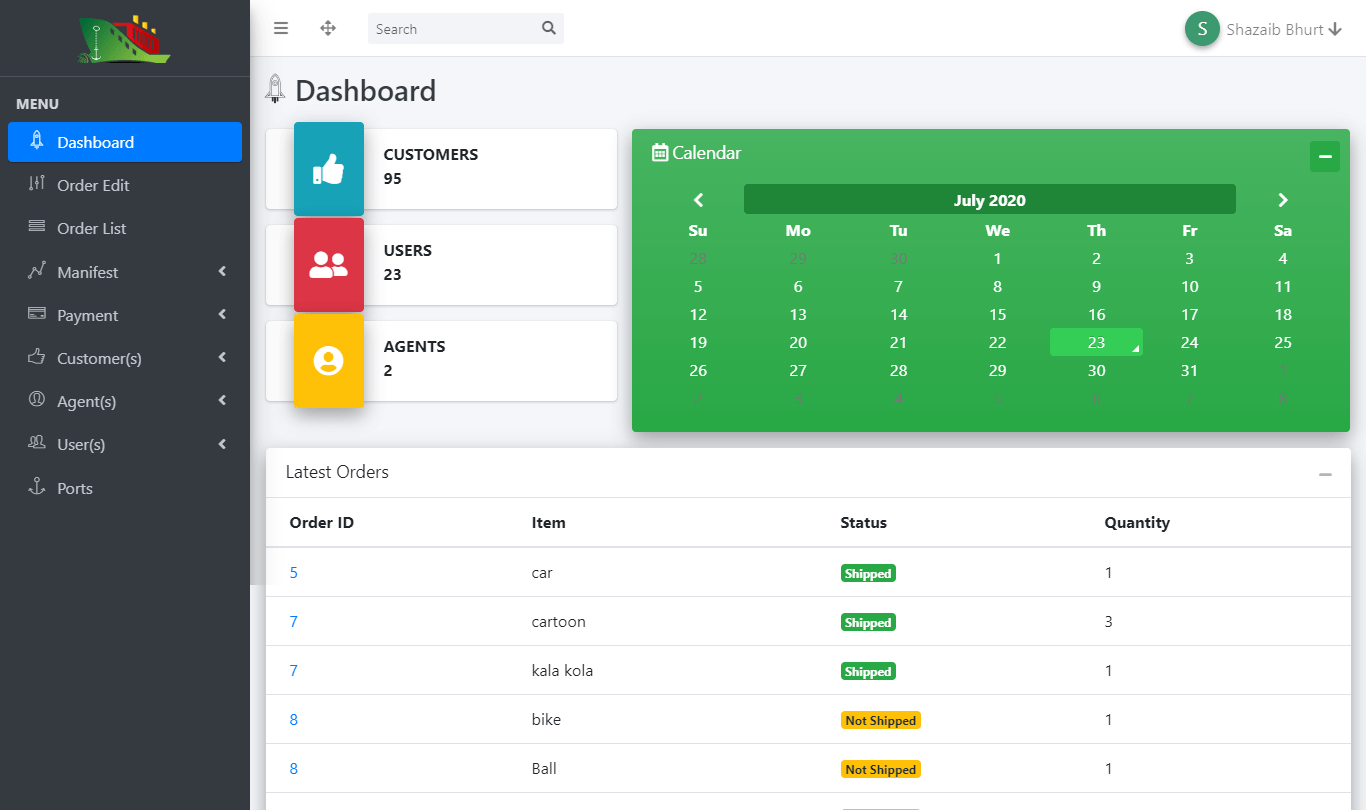This screenshot has width=1366, height=810.
Task: Open order ID 7 link for cartoon
Action: 294,622
